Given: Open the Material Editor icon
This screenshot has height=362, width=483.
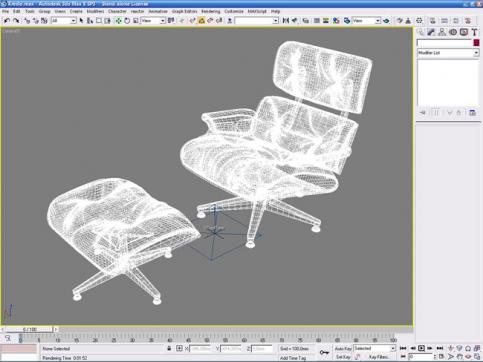Looking at the screenshot, I should [336, 21].
